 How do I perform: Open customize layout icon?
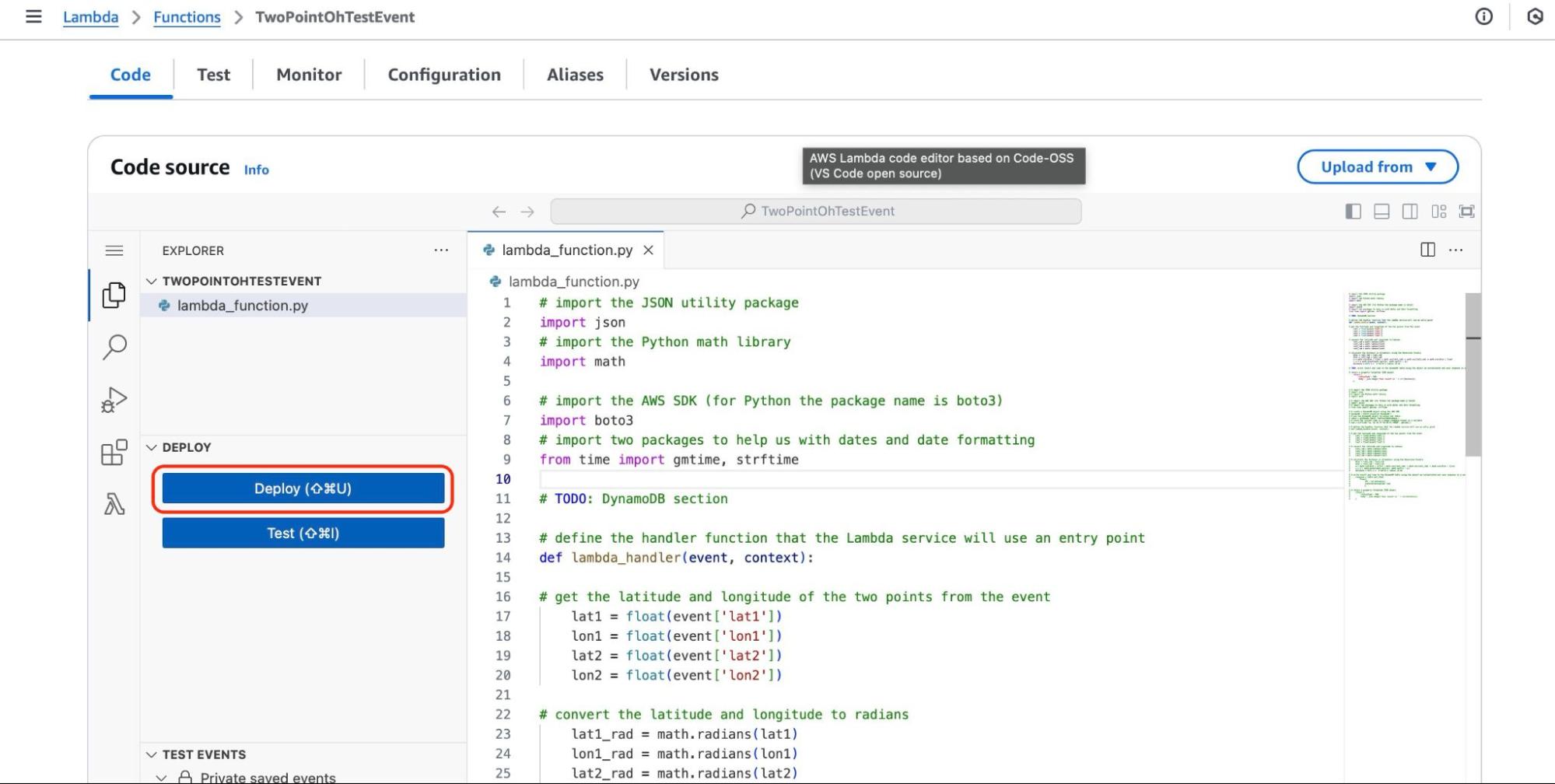tap(1438, 212)
